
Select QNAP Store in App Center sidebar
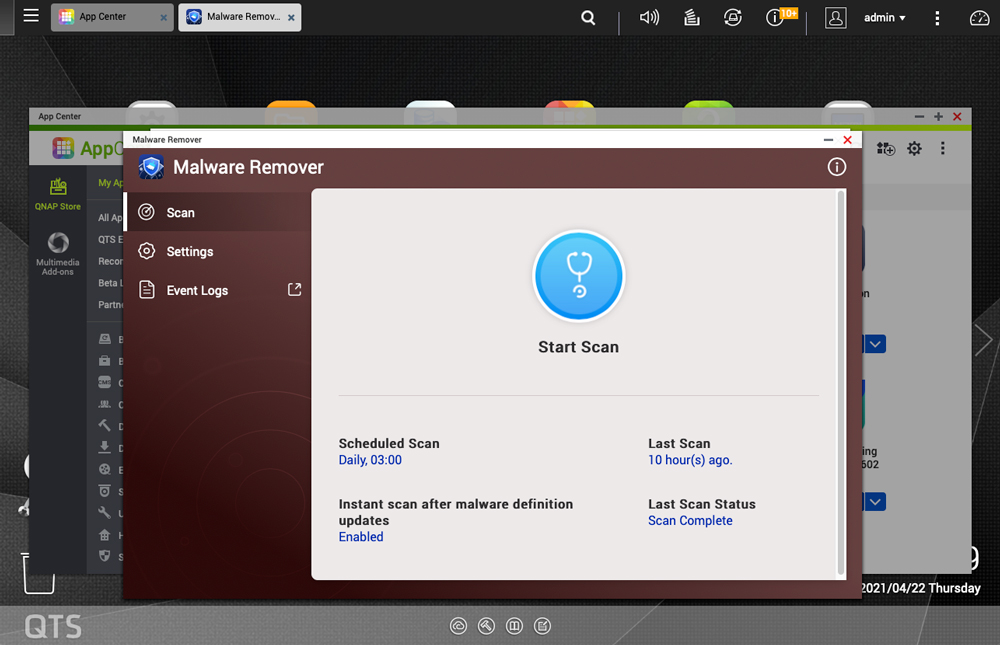coord(58,194)
